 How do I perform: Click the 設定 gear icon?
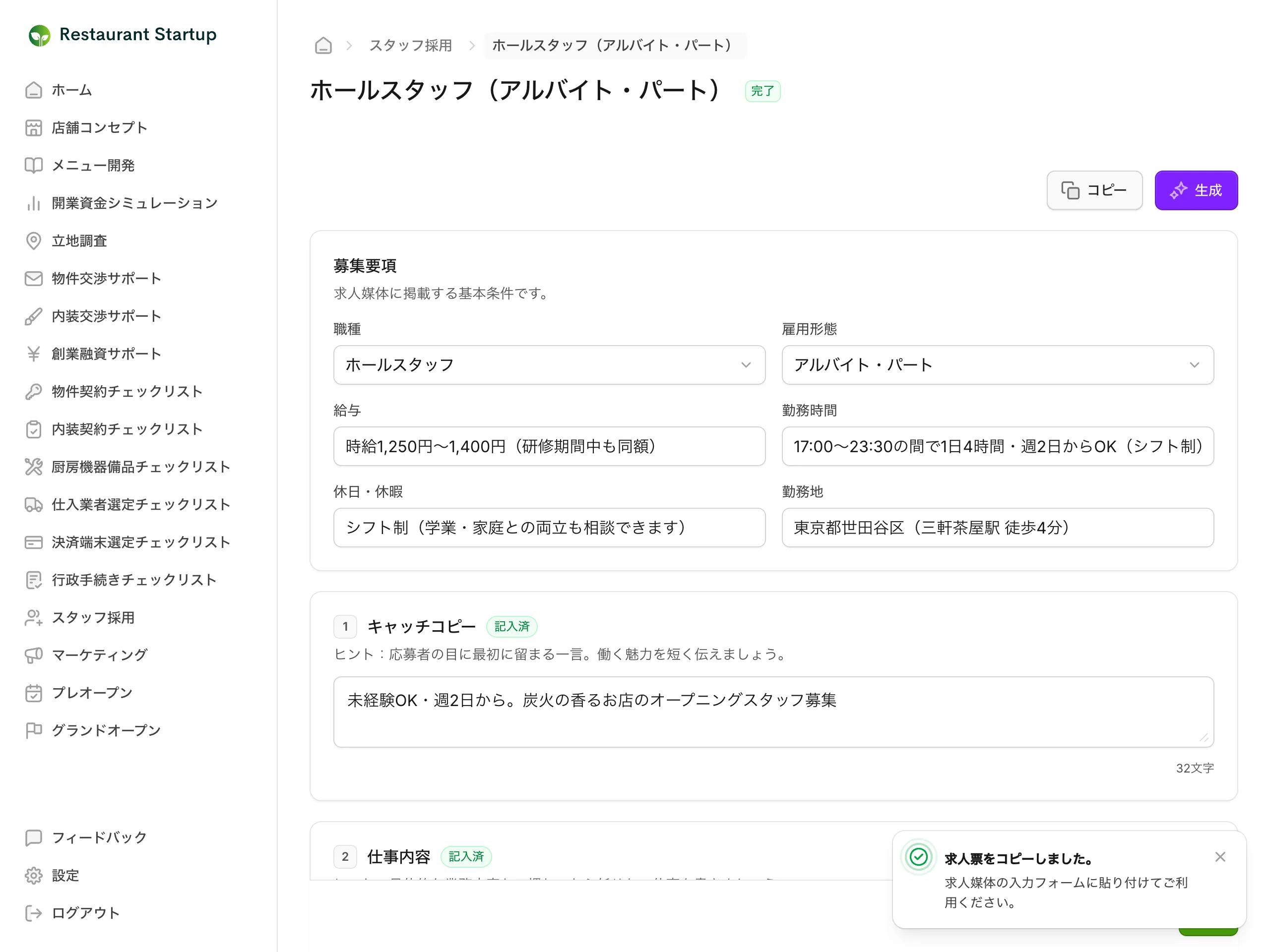pos(34,876)
